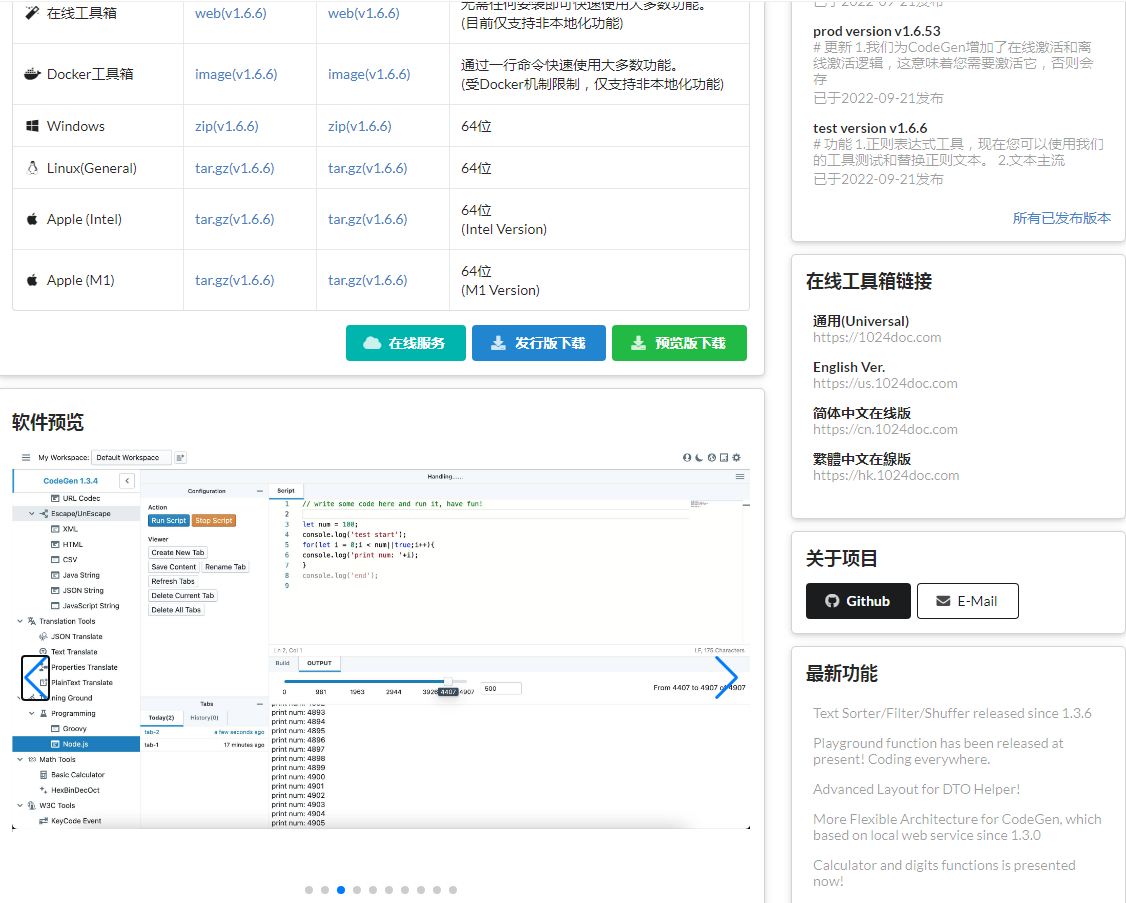Collapse the Escape/UnEscape tree node in the preview
This screenshot has width=1126, height=903.
point(32,514)
